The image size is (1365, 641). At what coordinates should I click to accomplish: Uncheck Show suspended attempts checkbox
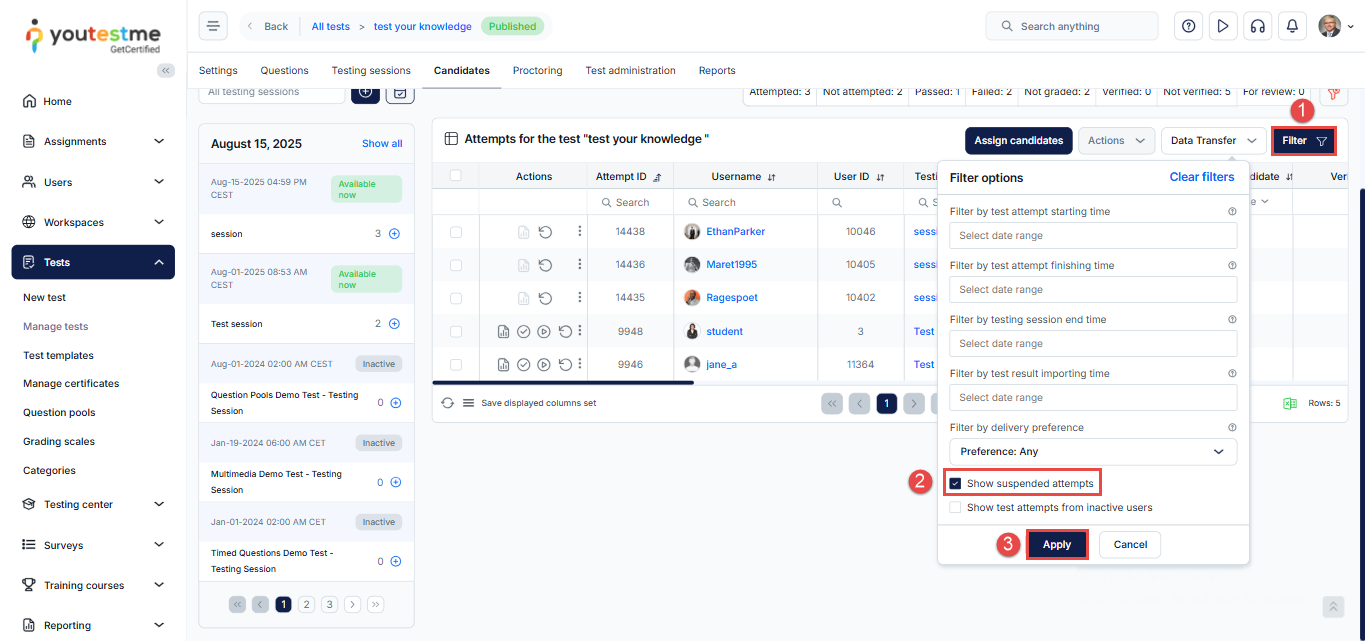pyautogui.click(x=955, y=484)
